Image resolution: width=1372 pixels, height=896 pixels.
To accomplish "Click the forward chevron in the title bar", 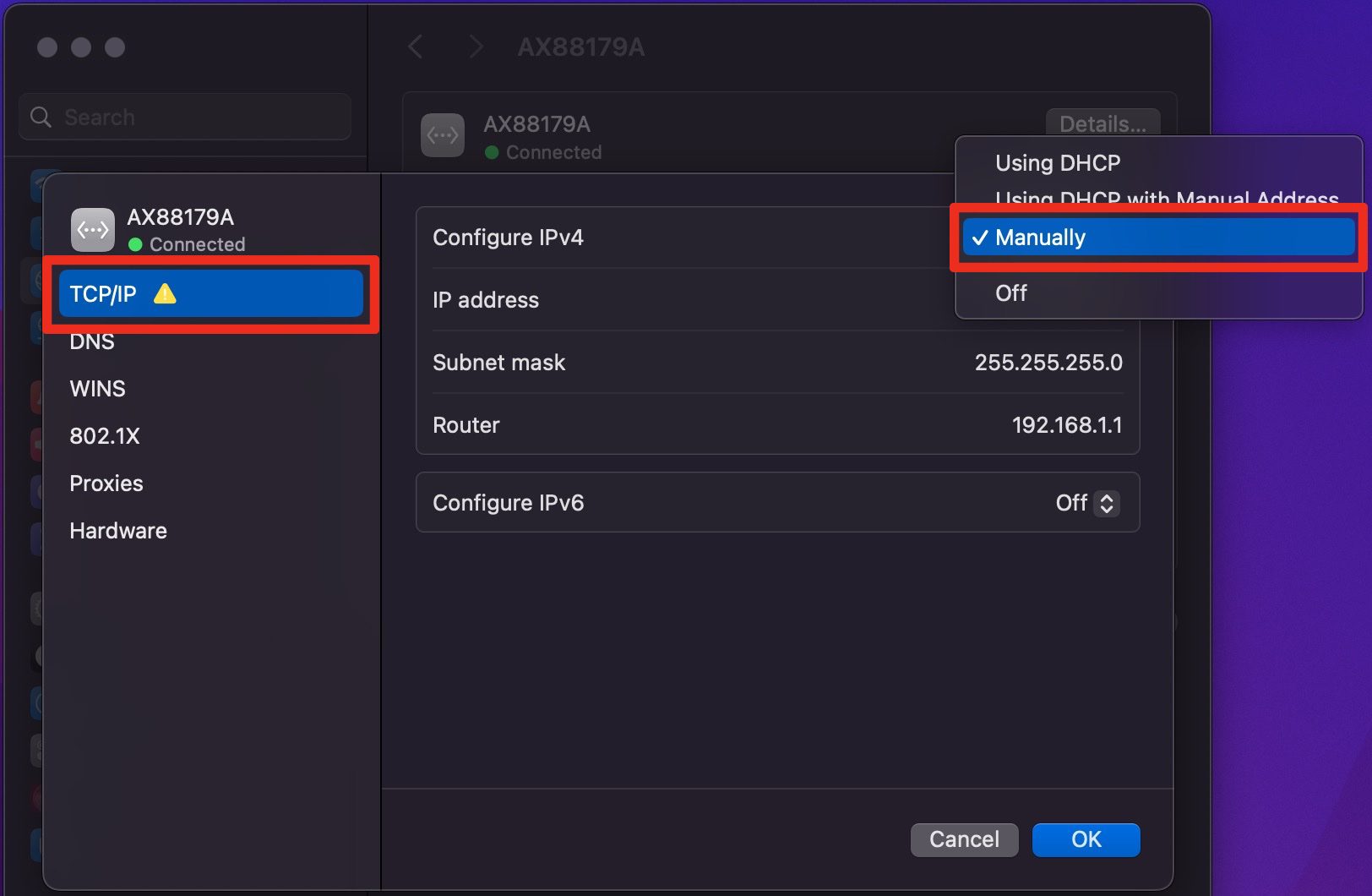I will [x=476, y=46].
